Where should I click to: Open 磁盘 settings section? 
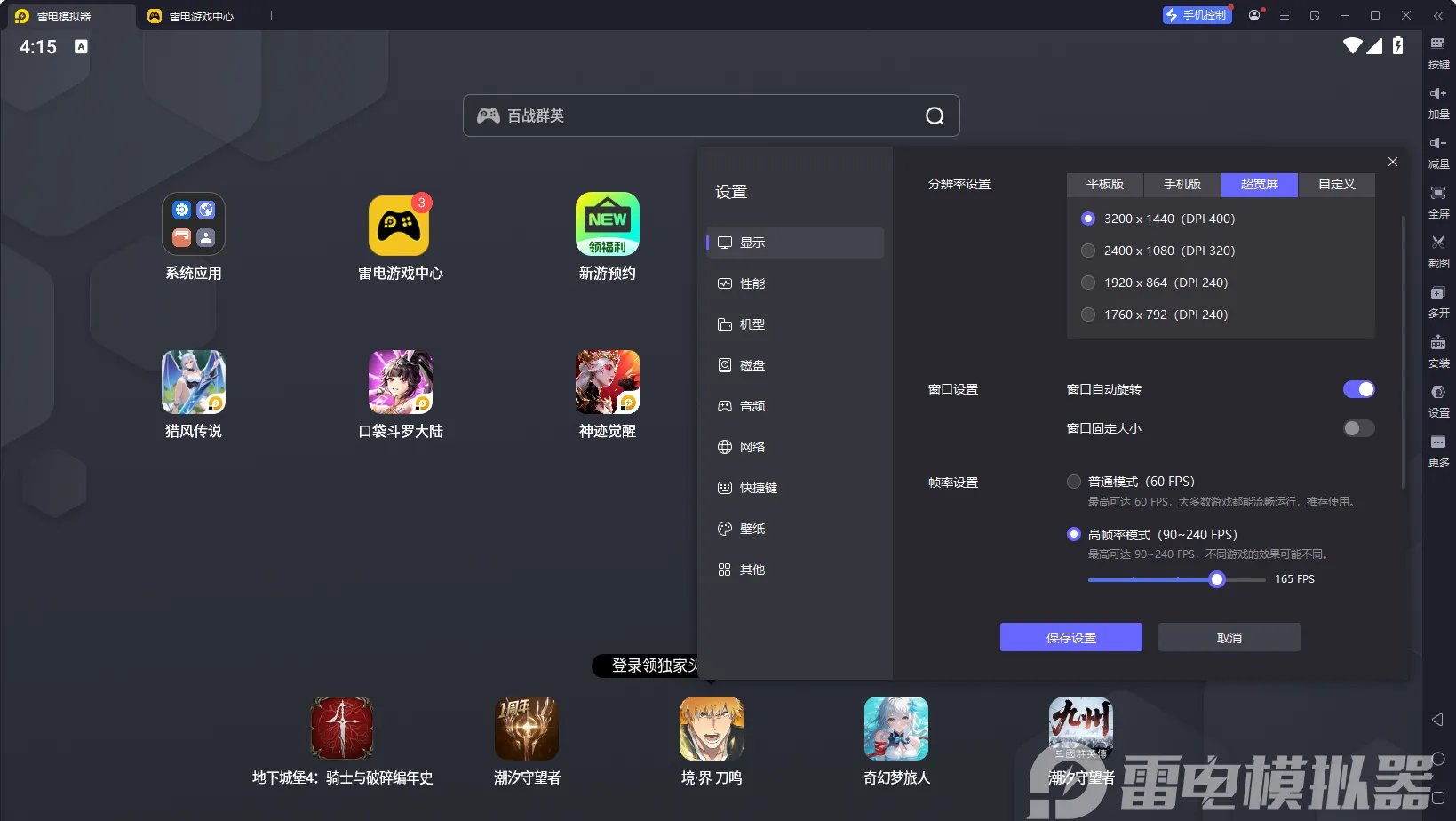click(795, 365)
